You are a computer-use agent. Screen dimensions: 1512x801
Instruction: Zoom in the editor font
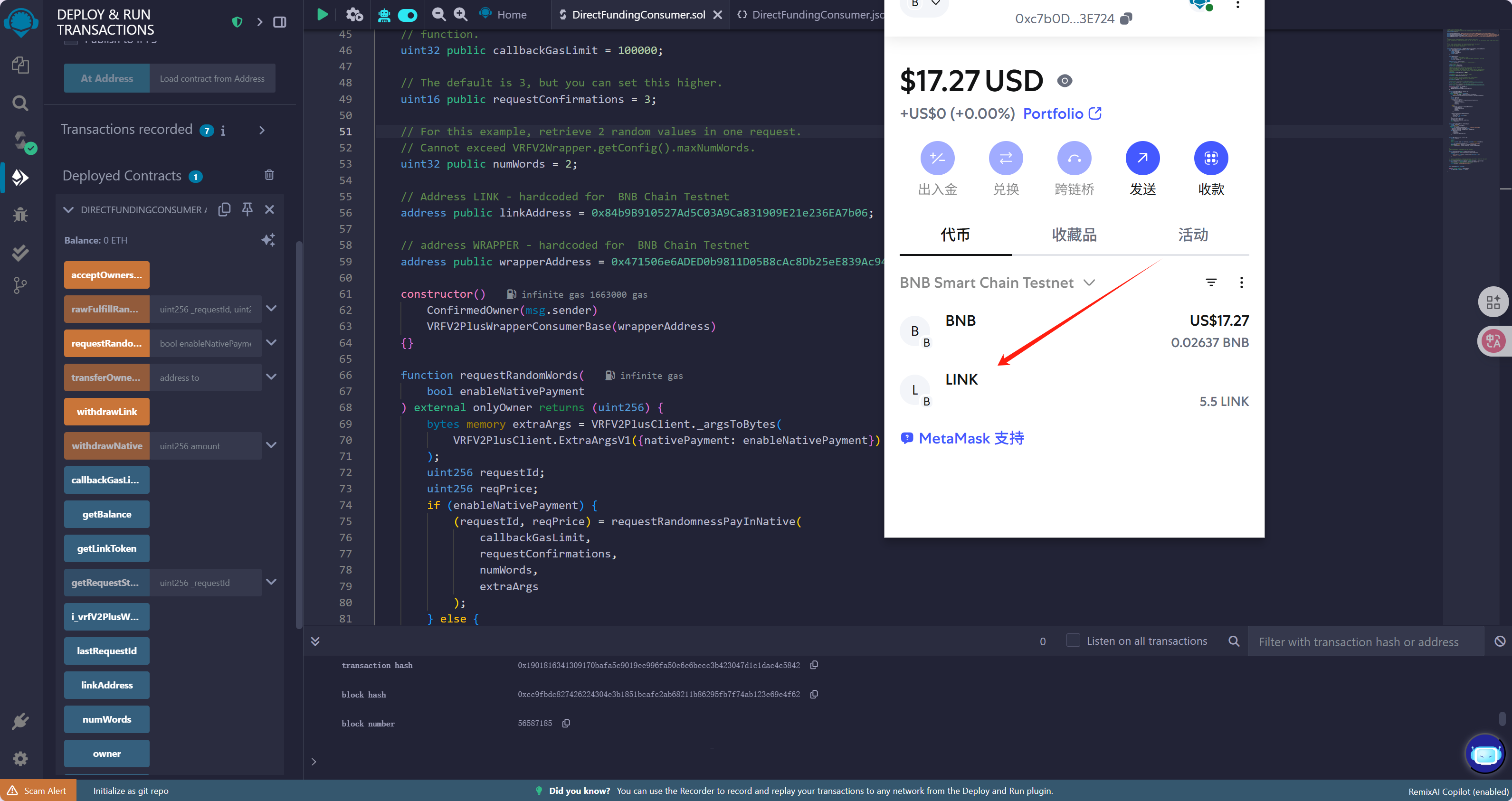[461, 14]
